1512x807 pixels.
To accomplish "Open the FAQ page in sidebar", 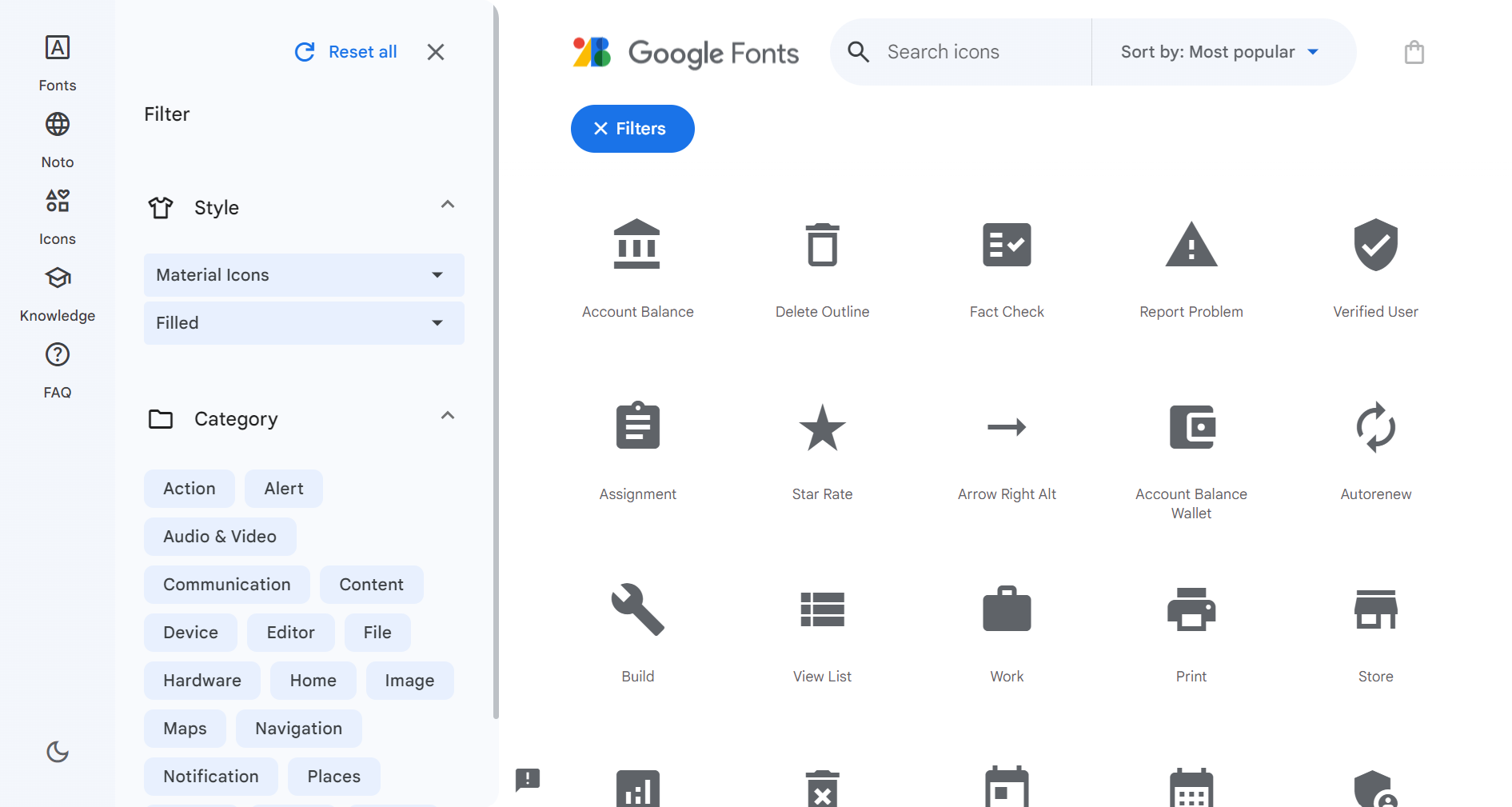I will 58,371.
